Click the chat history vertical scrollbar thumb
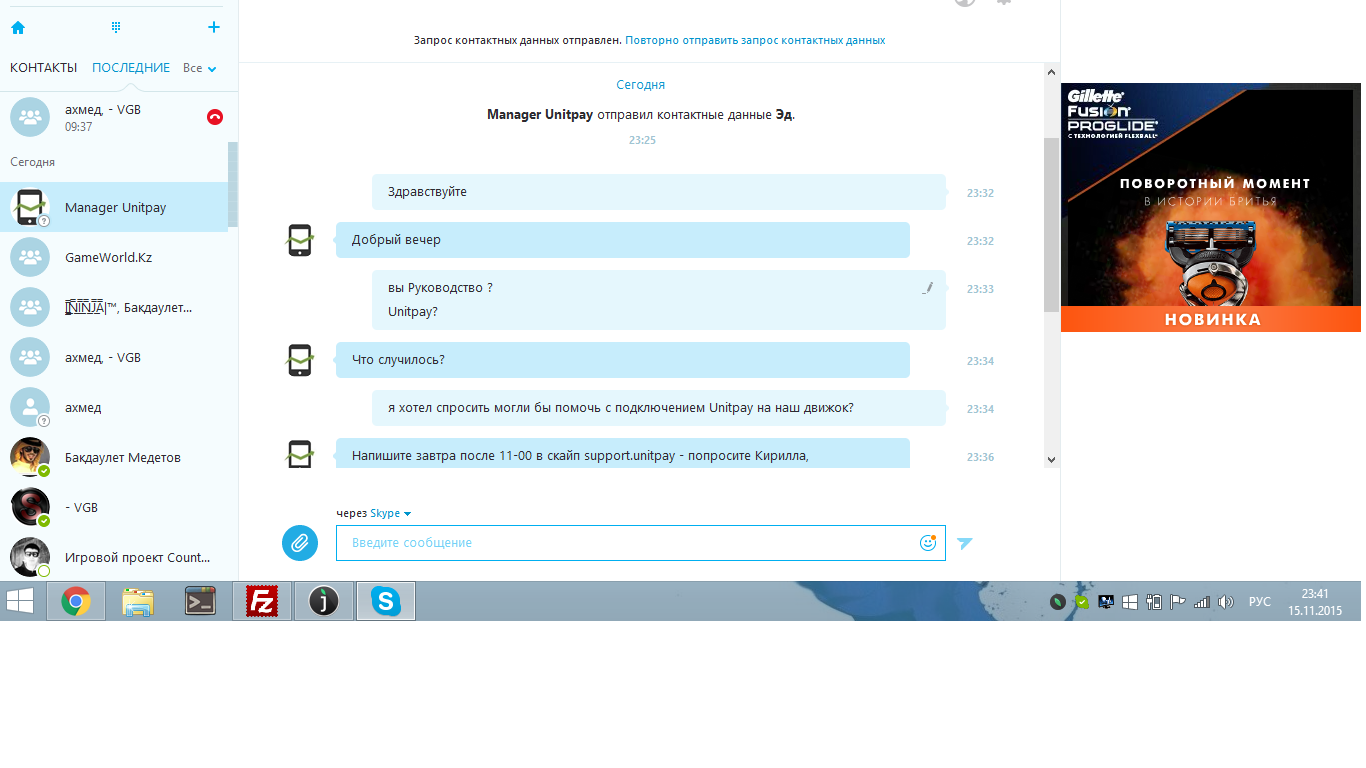This screenshot has width=1366, height=768. (1050, 225)
